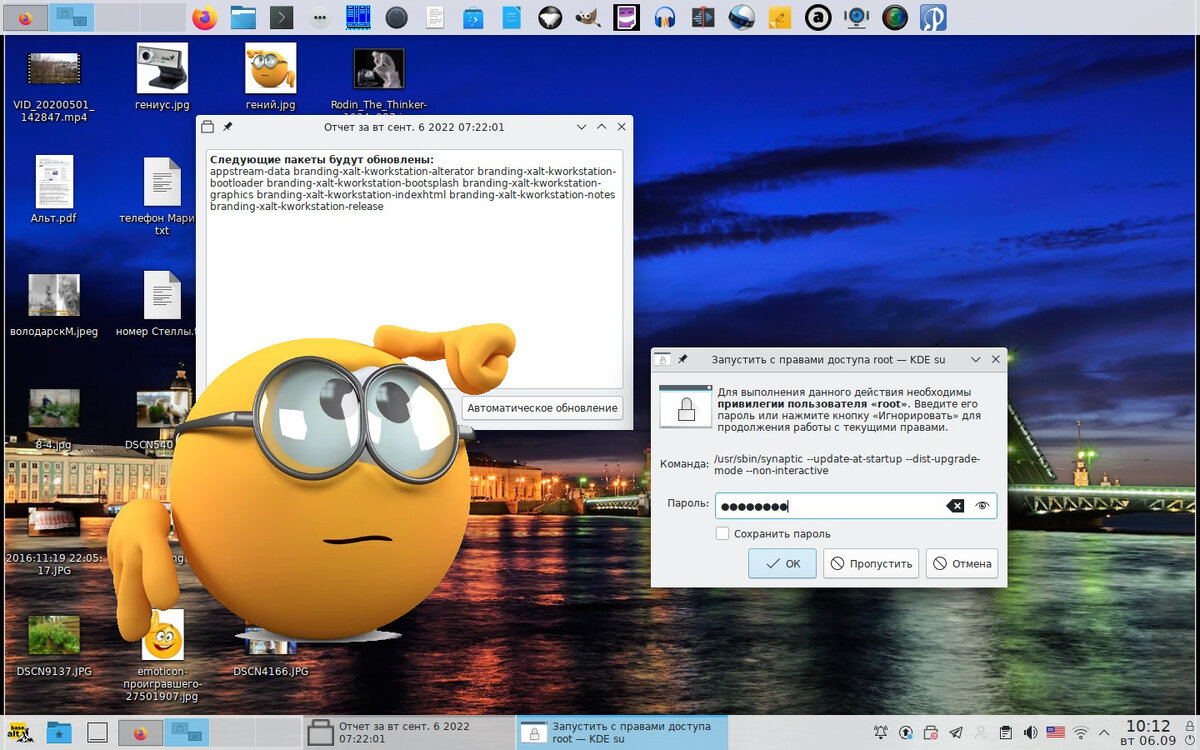The image size is (1200, 750).
Task: Click the show desktop icon in bottom panel
Action: [97, 733]
